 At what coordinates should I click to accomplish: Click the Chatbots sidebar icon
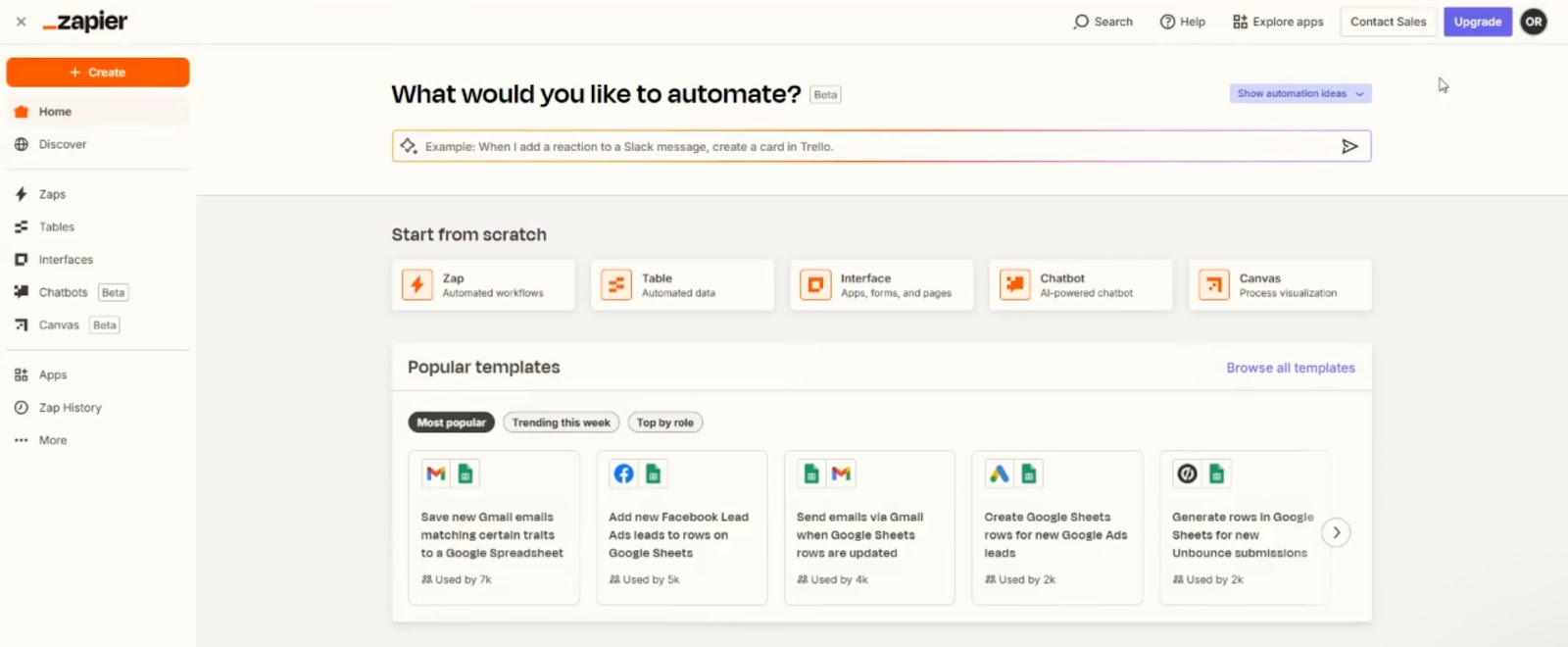pyautogui.click(x=22, y=292)
